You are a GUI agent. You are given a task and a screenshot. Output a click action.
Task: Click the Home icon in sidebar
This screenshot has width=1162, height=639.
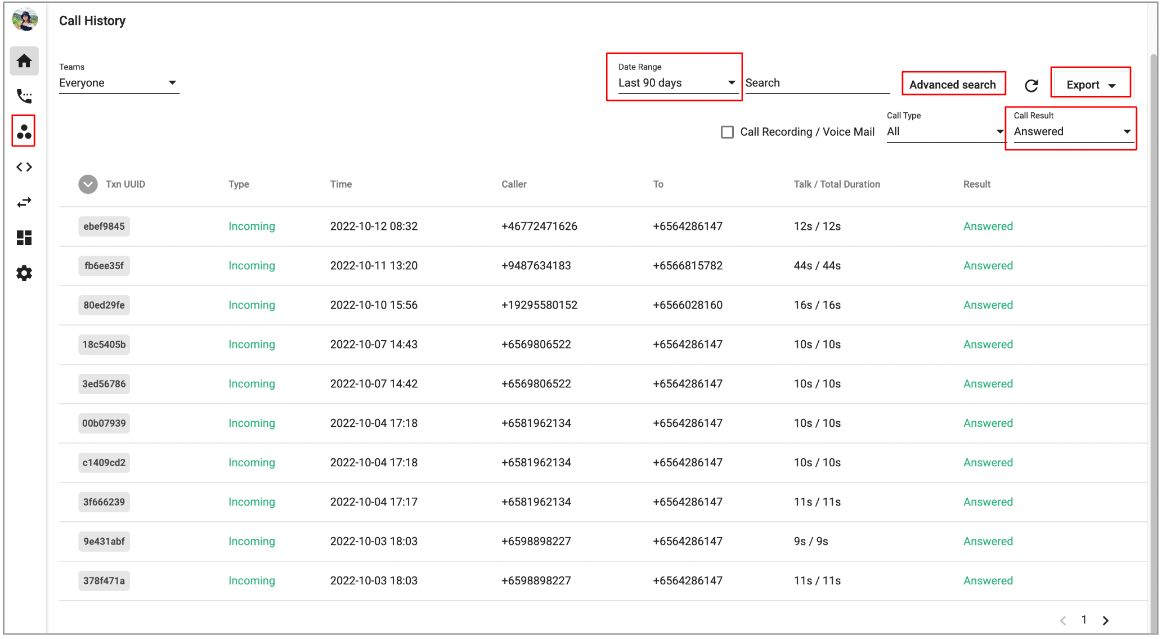pyautogui.click(x=24, y=61)
